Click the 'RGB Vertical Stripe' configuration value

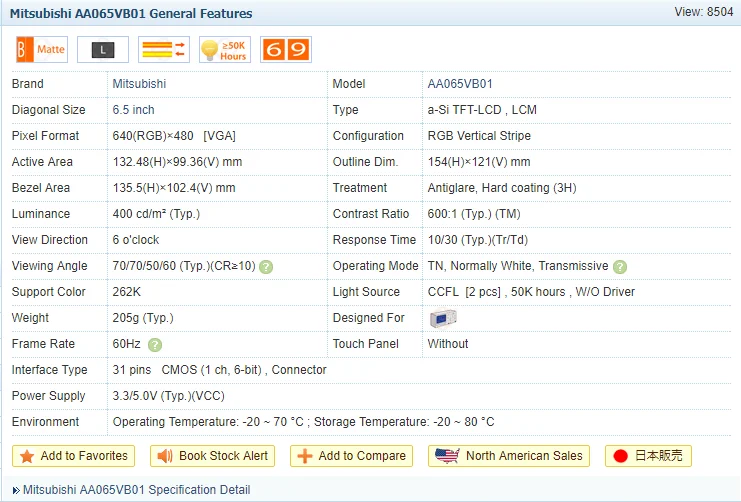tap(479, 136)
